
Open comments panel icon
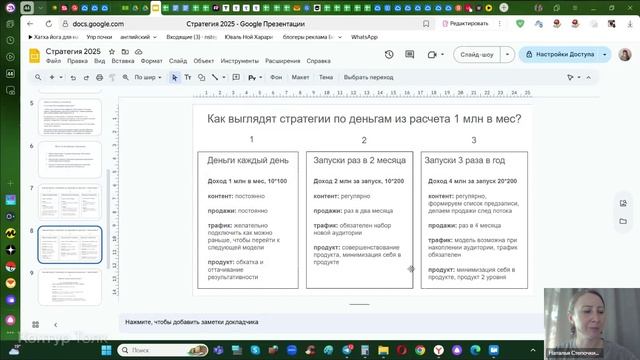click(409, 54)
